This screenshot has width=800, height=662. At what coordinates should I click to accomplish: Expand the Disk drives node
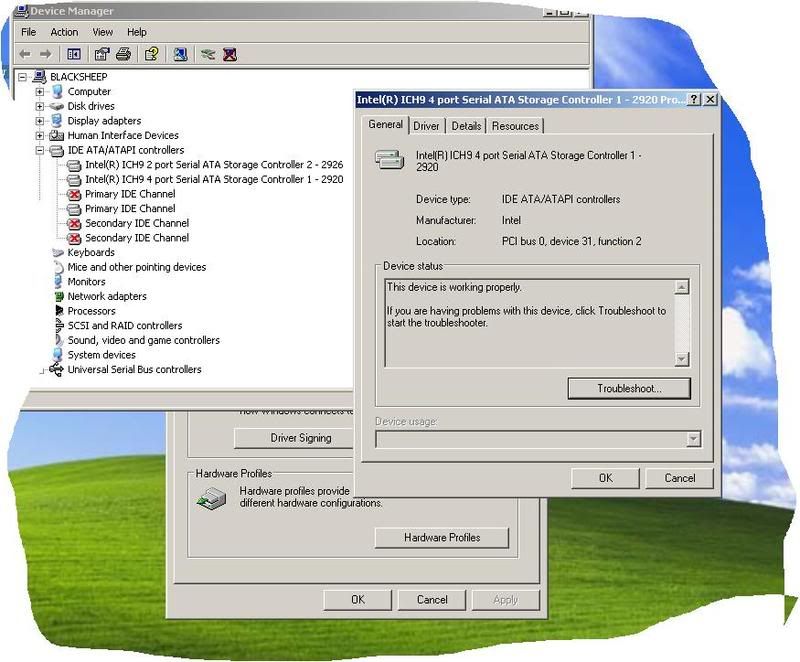point(40,106)
